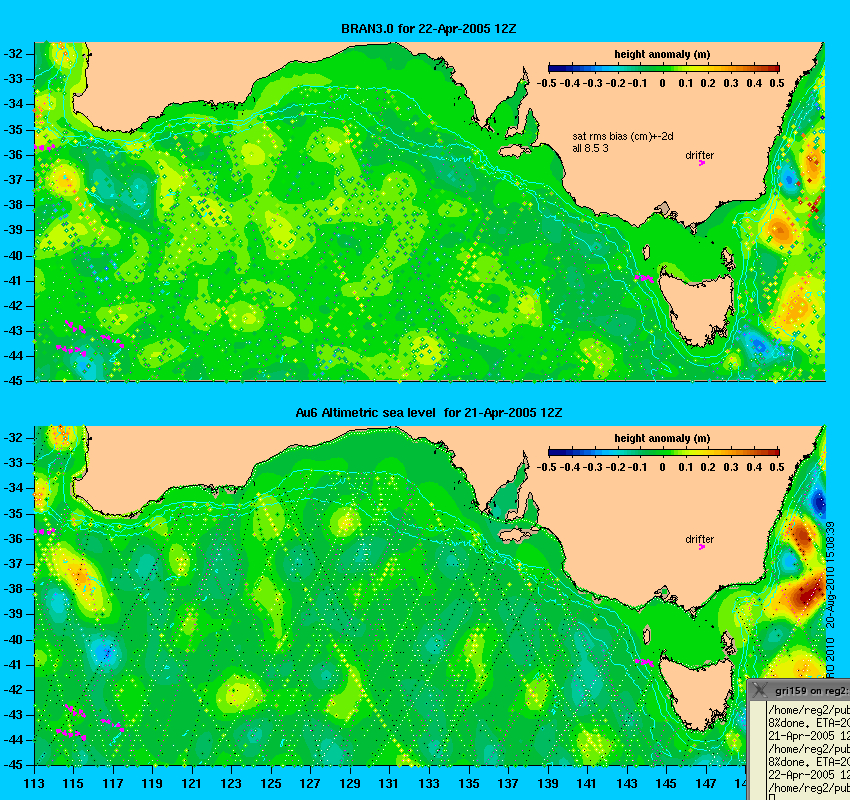Click the '-0.5' value on the bottom color bar scale

click(x=546, y=467)
